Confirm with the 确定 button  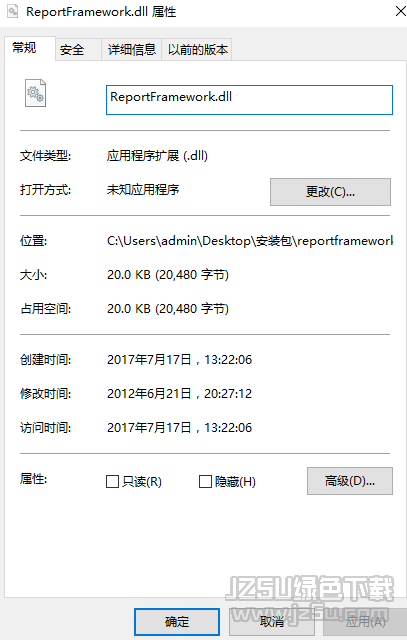[x=177, y=622]
